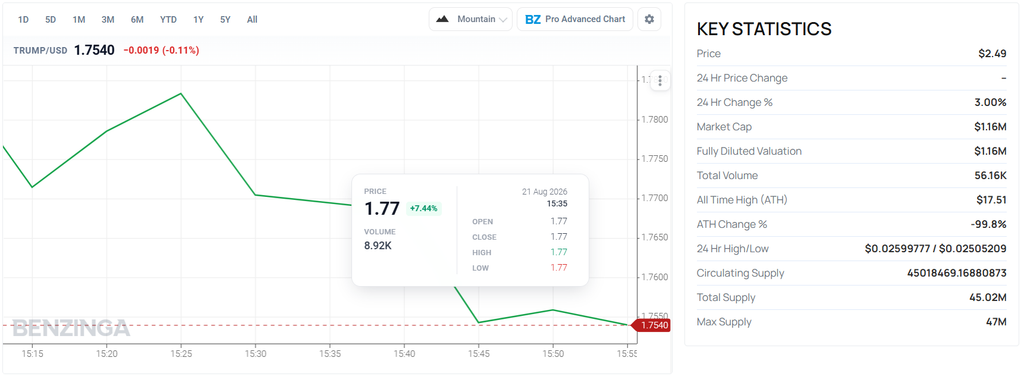1024x376 pixels.
Task: Expand the Mountain chart type dropdown
Action: [x=470, y=20]
